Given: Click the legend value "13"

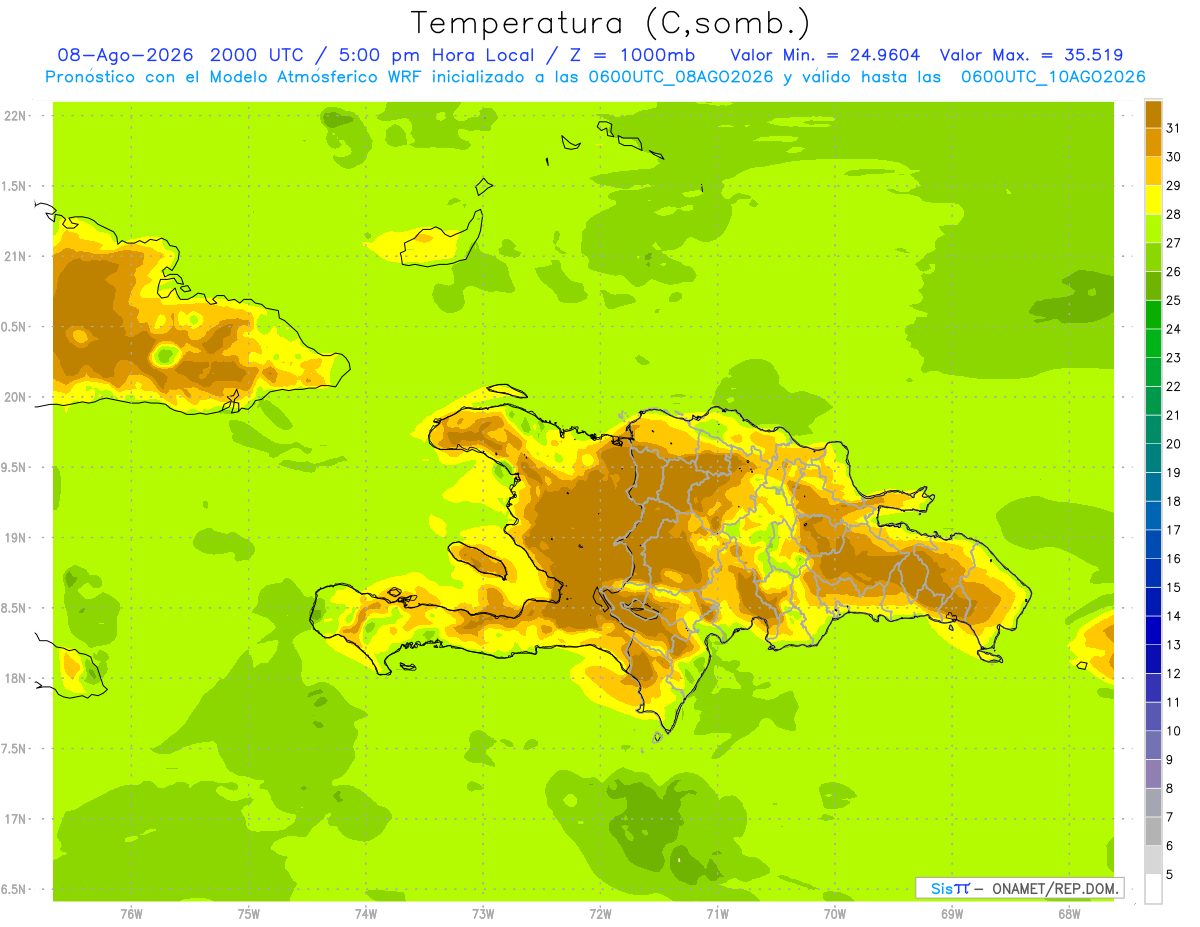Looking at the screenshot, I should 1174,645.
